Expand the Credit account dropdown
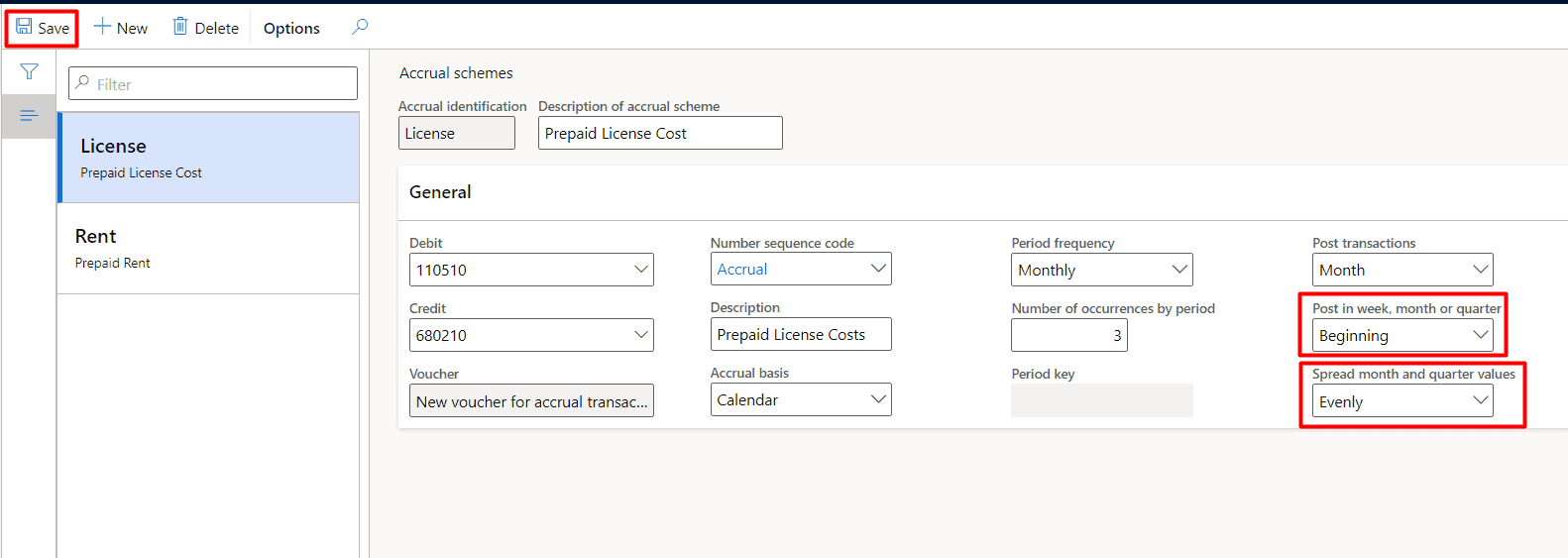Screen dimensions: 1568x558 [x=640, y=335]
